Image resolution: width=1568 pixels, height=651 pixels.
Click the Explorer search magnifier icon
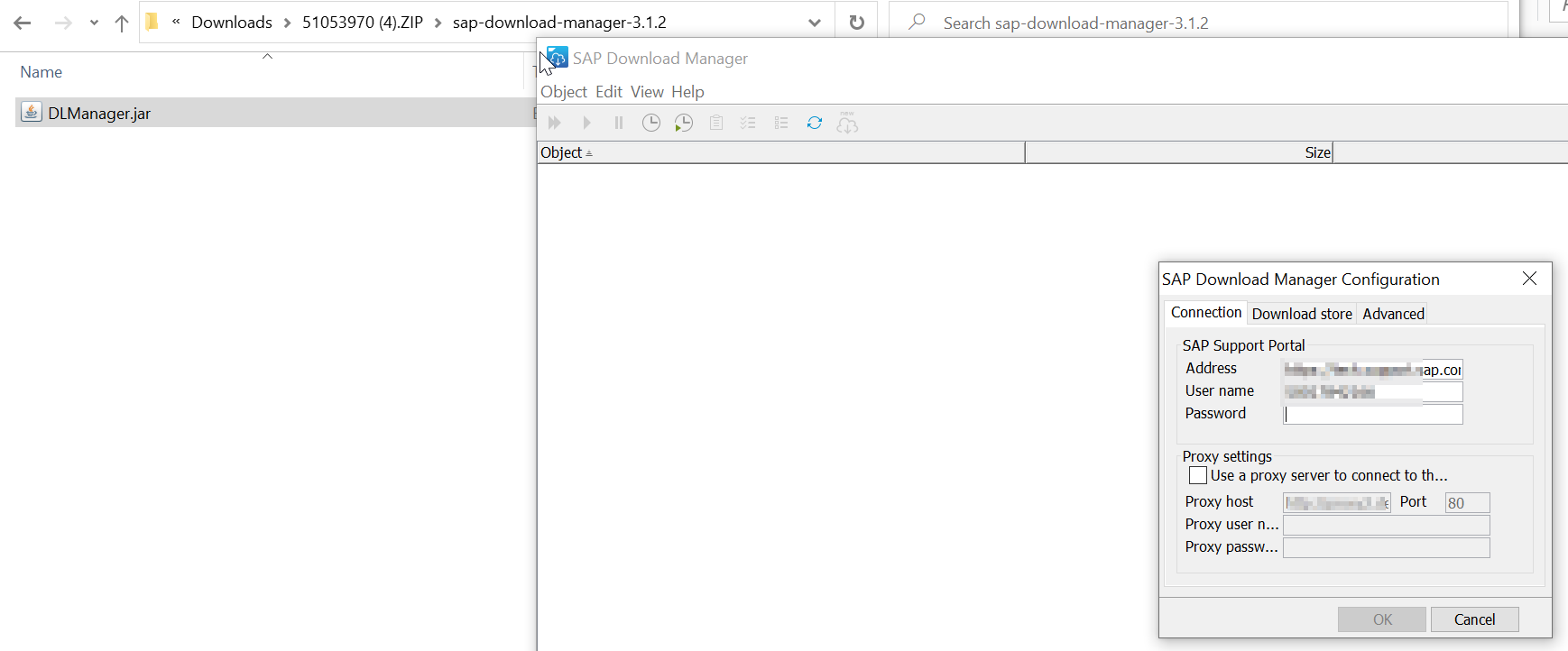pos(918,22)
